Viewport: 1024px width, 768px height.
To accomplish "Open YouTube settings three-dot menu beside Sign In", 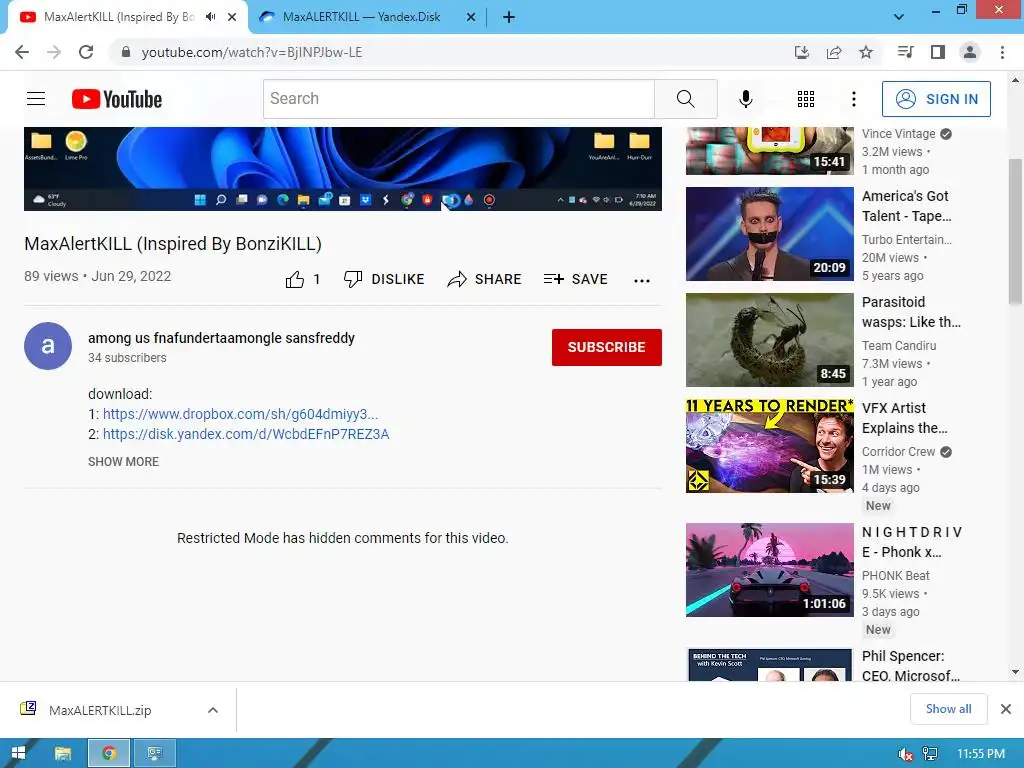I will pyautogui.click(x=854, y=99).
